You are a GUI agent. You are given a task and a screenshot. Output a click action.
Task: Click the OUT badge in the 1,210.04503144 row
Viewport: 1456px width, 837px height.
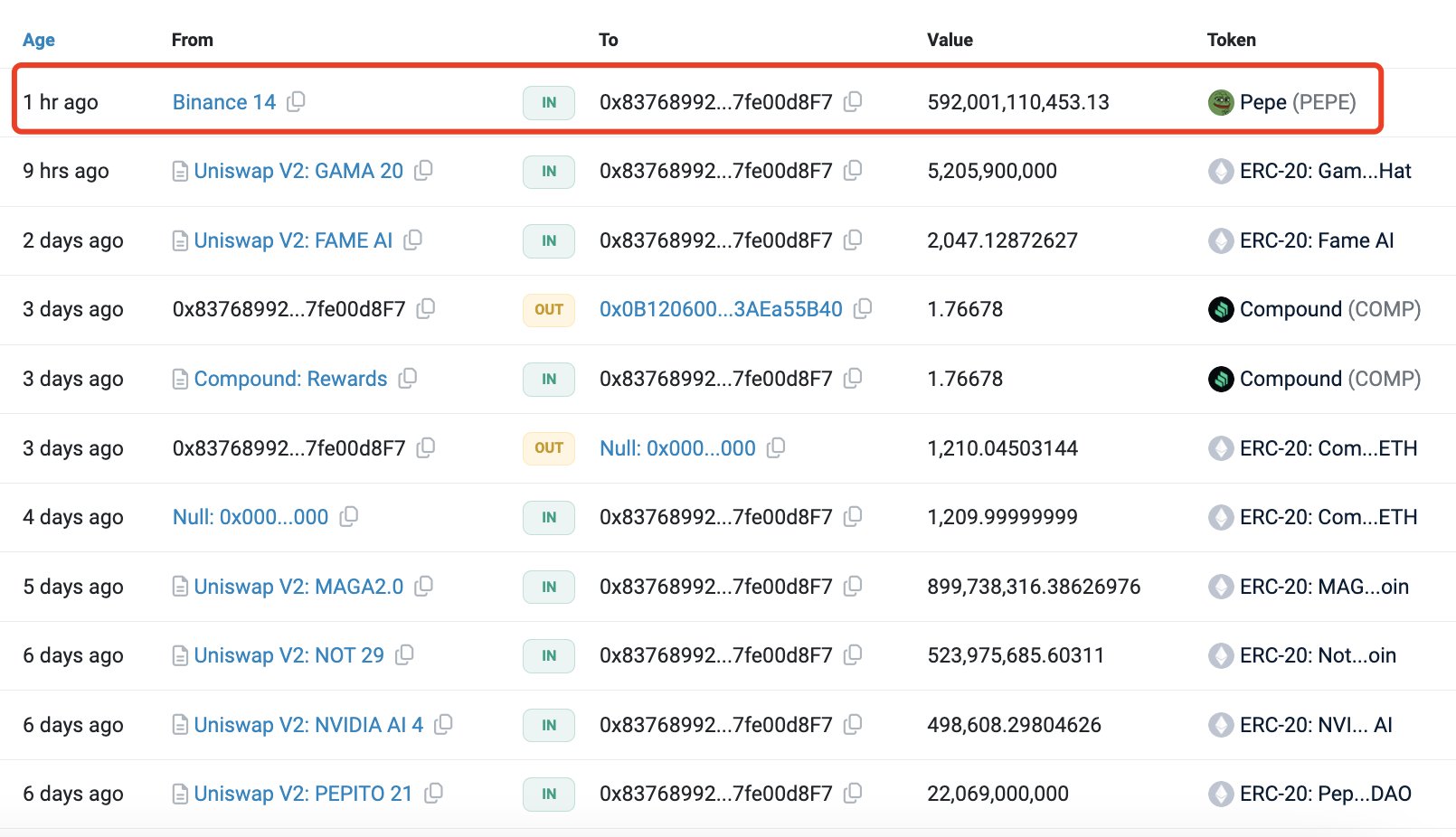549,447
